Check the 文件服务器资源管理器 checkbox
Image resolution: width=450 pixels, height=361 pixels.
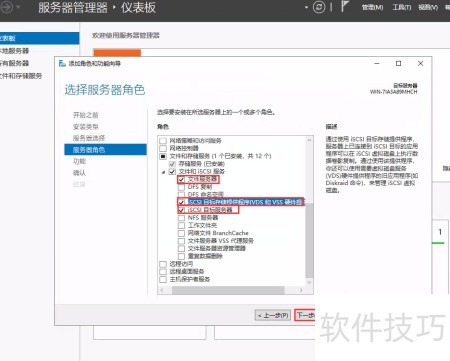[181, 248]
